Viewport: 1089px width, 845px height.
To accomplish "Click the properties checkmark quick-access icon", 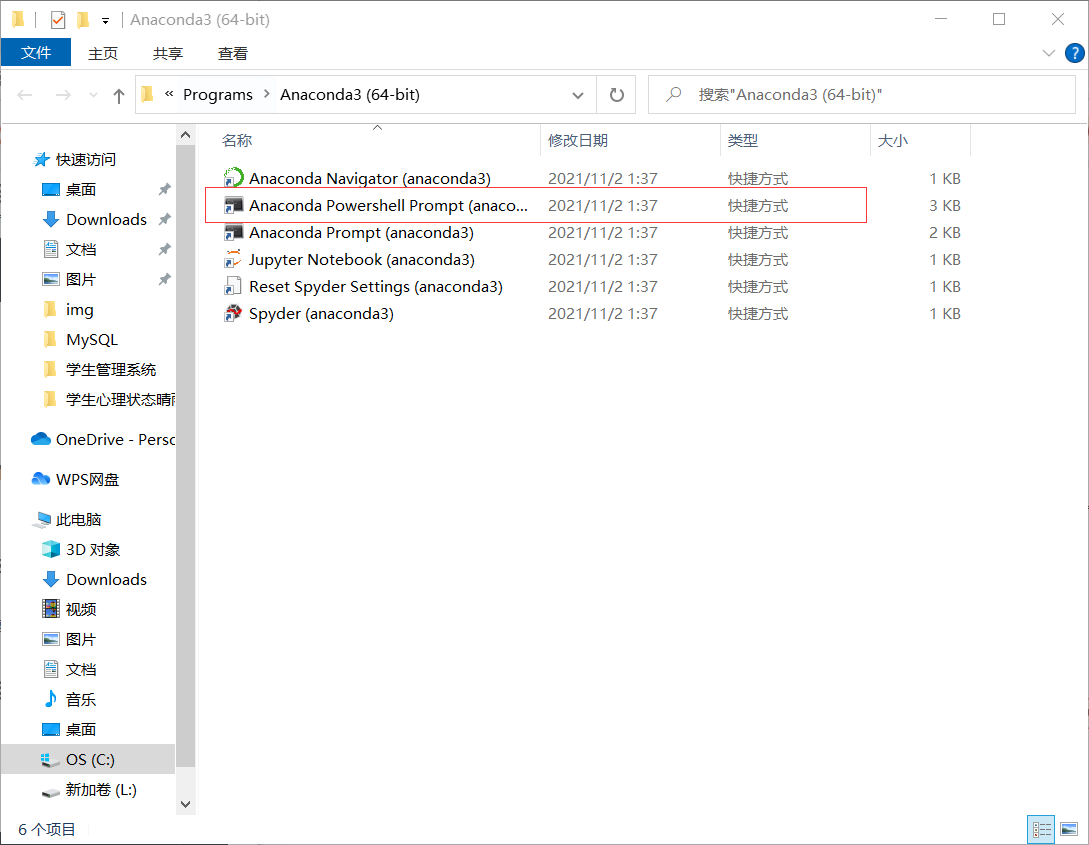I will 58,20.
